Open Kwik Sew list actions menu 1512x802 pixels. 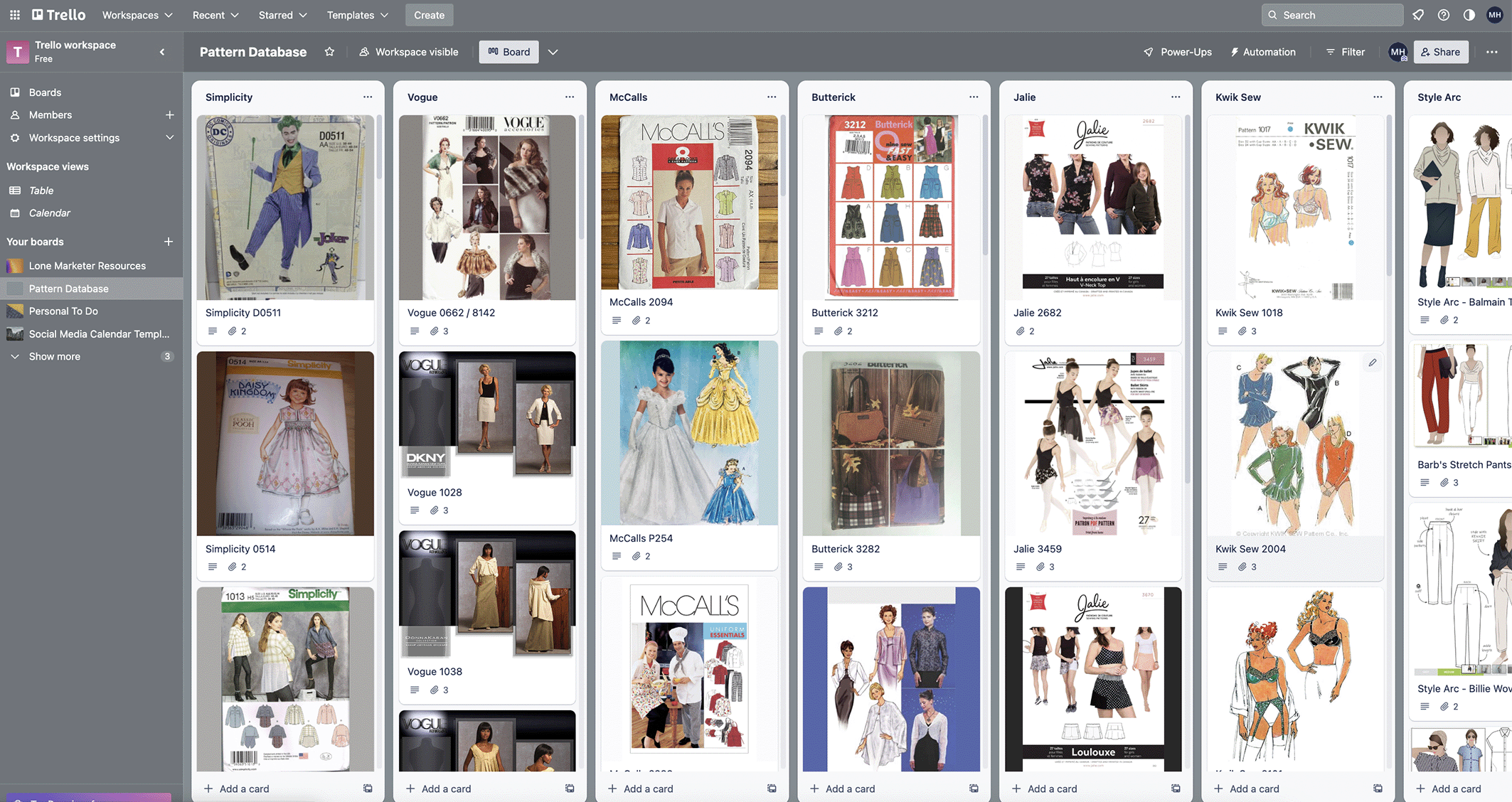pos(1378,97)
